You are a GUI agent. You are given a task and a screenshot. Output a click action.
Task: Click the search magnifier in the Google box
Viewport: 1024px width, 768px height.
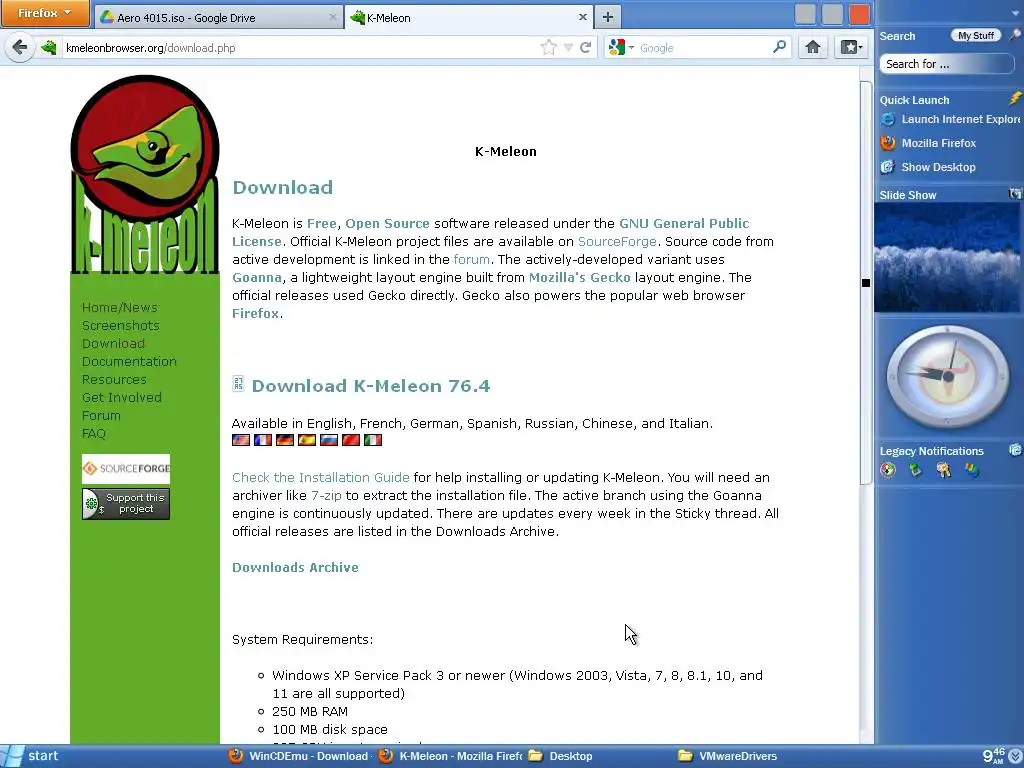pyautogui.click(x=779, y=47)
